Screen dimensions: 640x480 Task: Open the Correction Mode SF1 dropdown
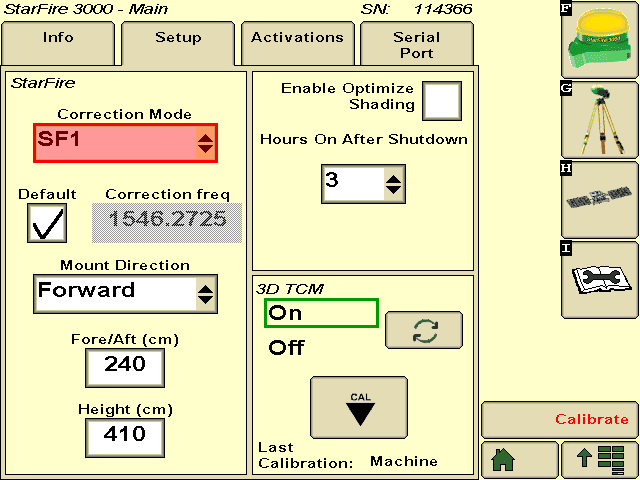click(125, 143)
